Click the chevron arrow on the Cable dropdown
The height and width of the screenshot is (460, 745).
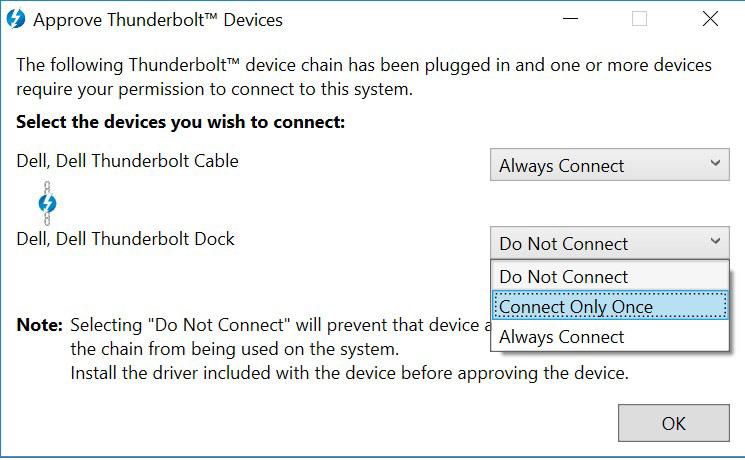(715, 163)
